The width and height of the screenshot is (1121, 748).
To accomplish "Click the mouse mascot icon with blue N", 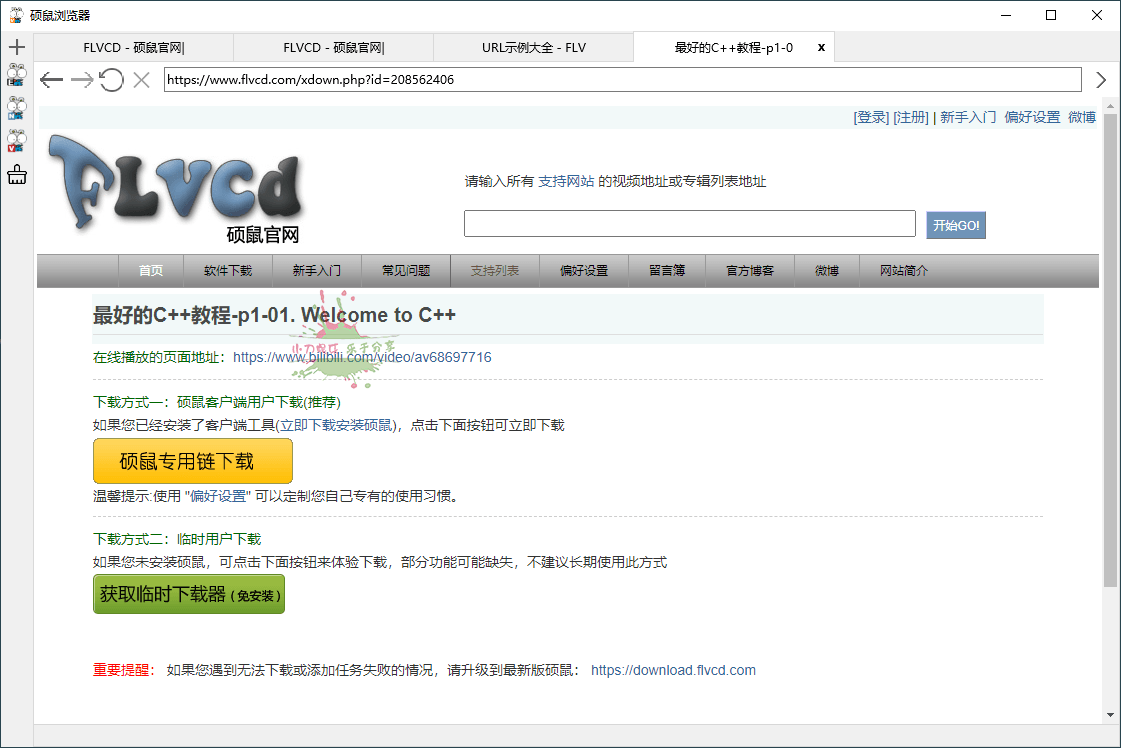I will tap(16, 108).
